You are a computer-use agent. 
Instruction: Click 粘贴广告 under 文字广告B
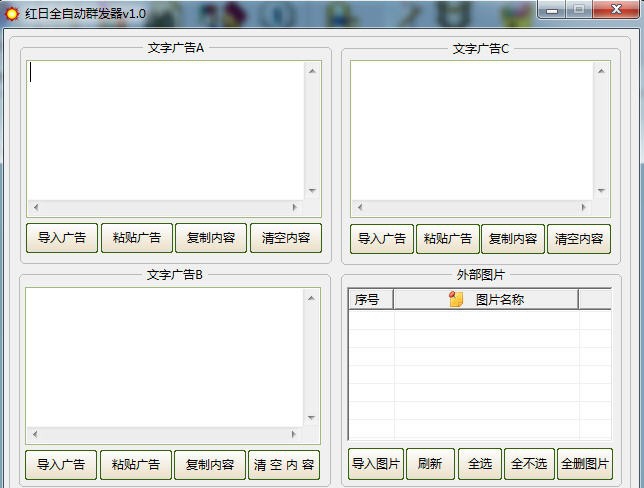[x=136, y=465]
